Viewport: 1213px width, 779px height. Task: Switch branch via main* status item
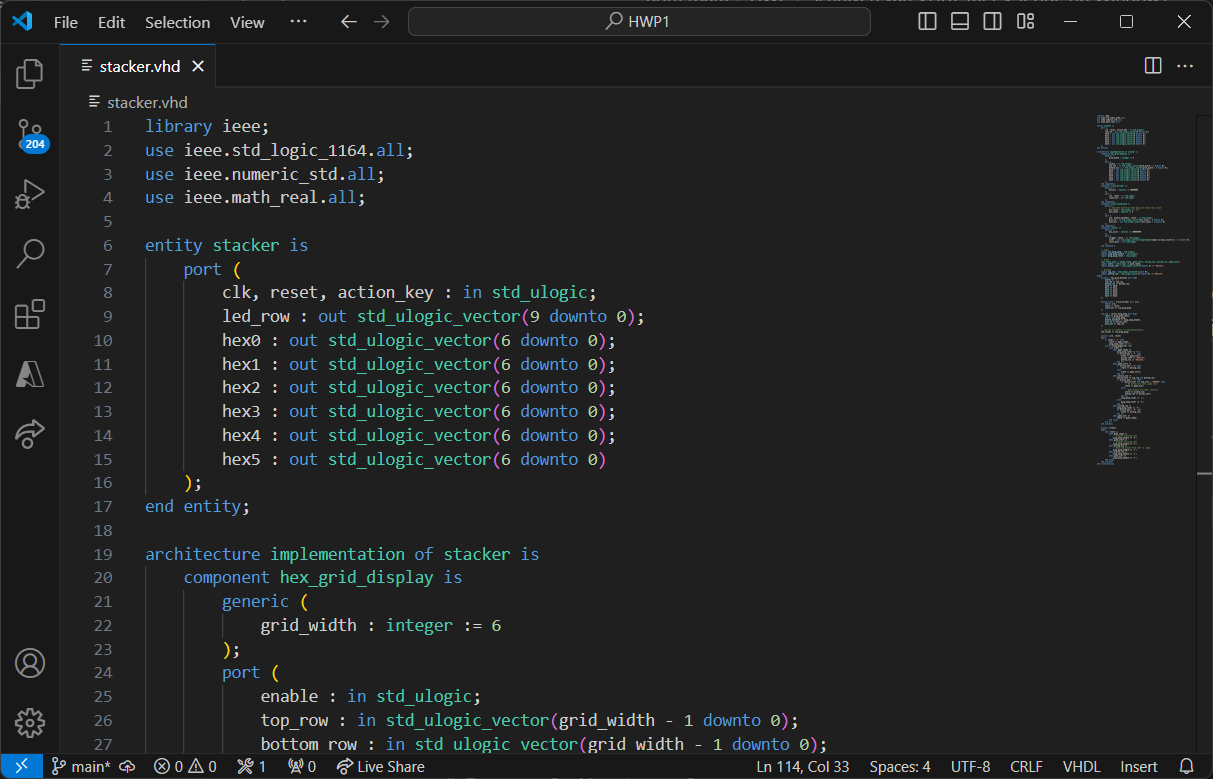pos(81,766)
